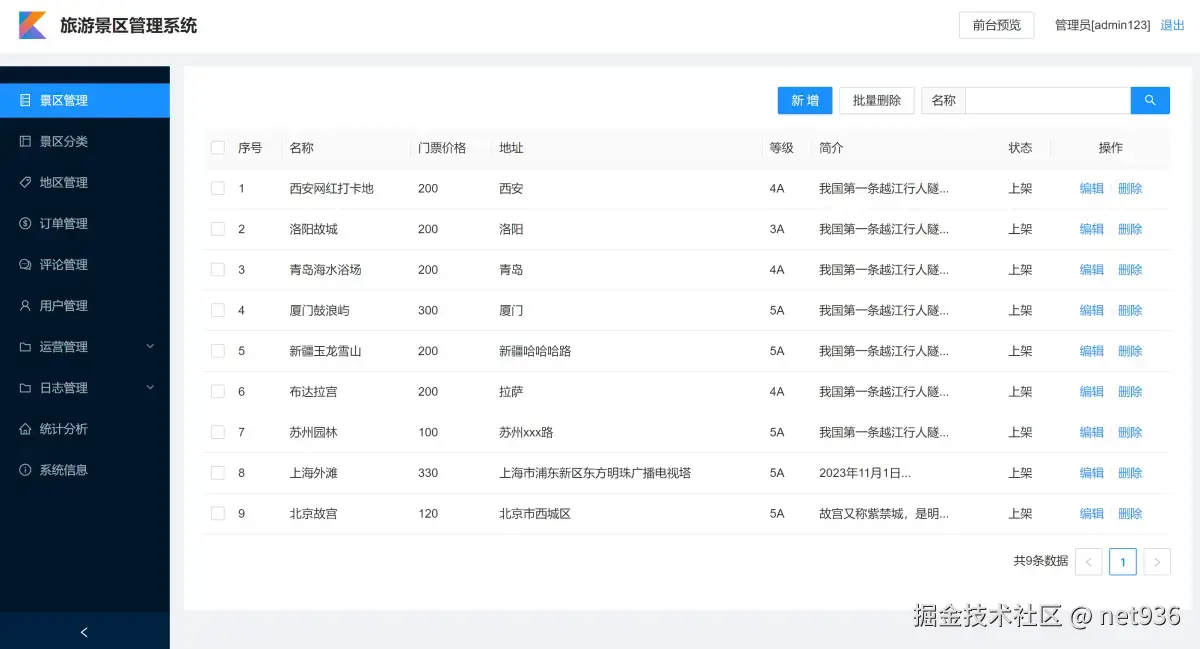Delete the 厦门鼓浪屿 row
Image resolution: width=1200 pixels, height=649 pixels.
tap(1130, 310)
